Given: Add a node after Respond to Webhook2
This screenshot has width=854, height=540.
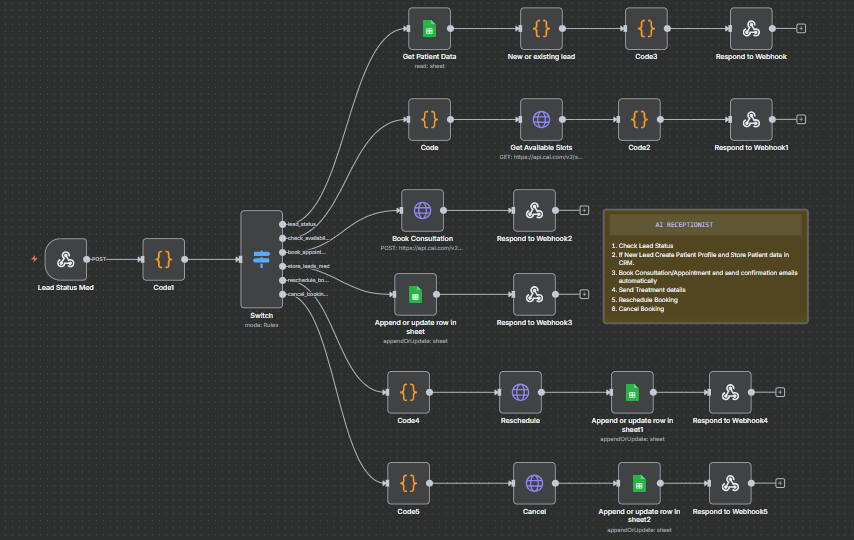Looking at the screenshot, I should 584,210.
